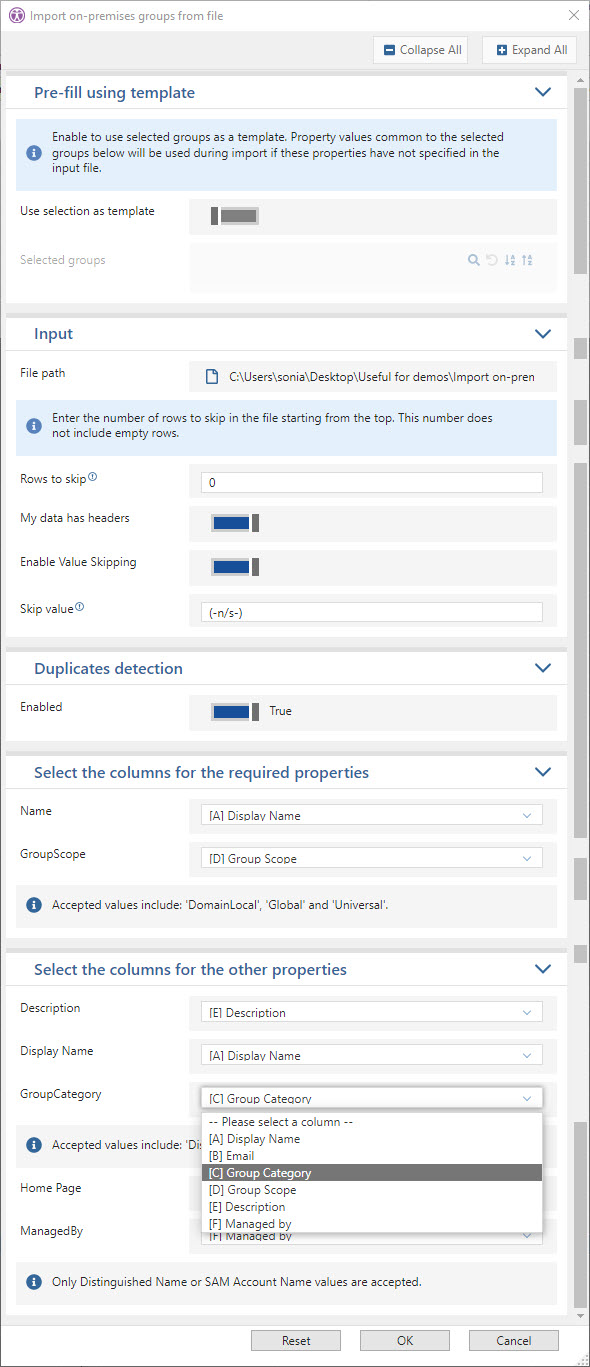
Task: Toggle off My data has headers
Action: [235, 522]
